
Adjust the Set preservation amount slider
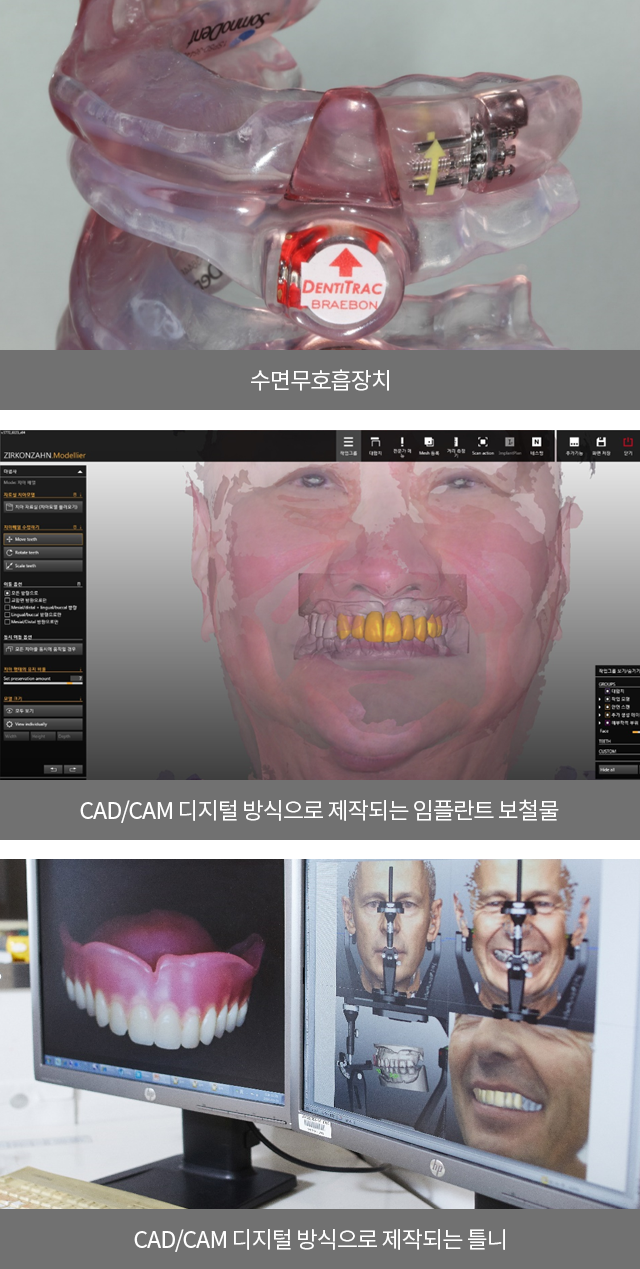click(x=43, y=683)
